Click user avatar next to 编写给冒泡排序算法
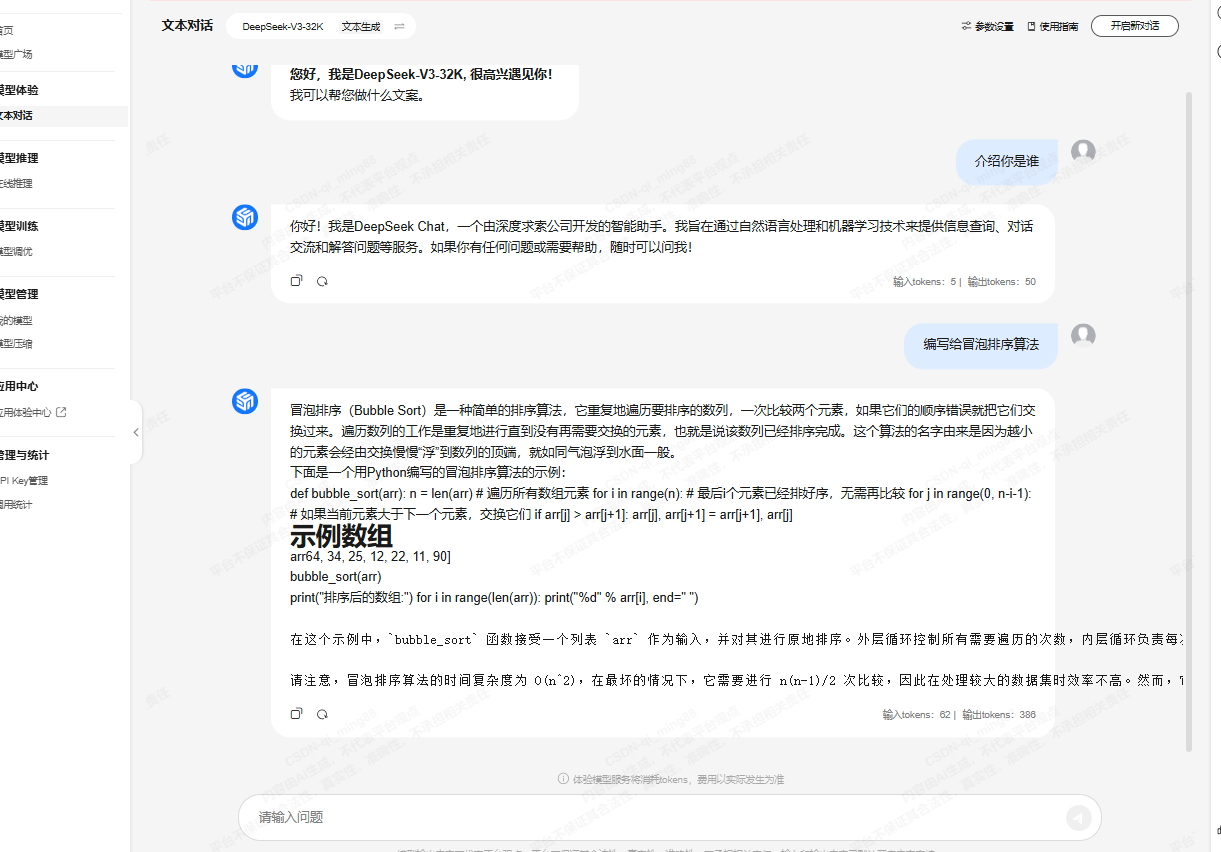 (x=1083, y=335)
